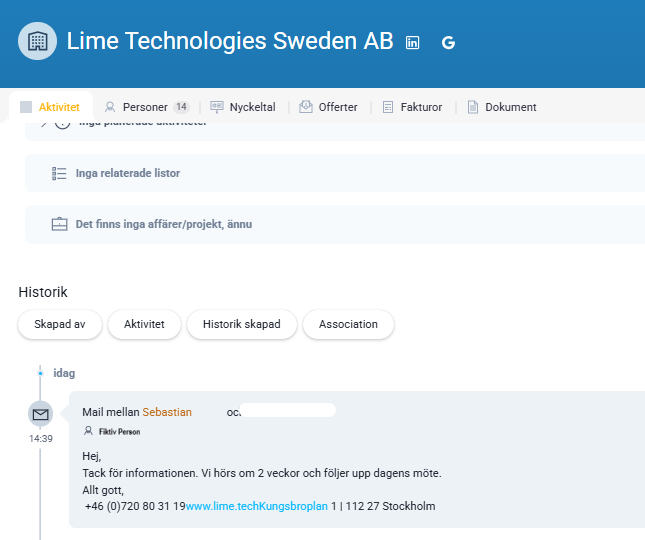Click the Fiktiv Person label
This screenshot has height=540, width=645.
pos(119,431)
